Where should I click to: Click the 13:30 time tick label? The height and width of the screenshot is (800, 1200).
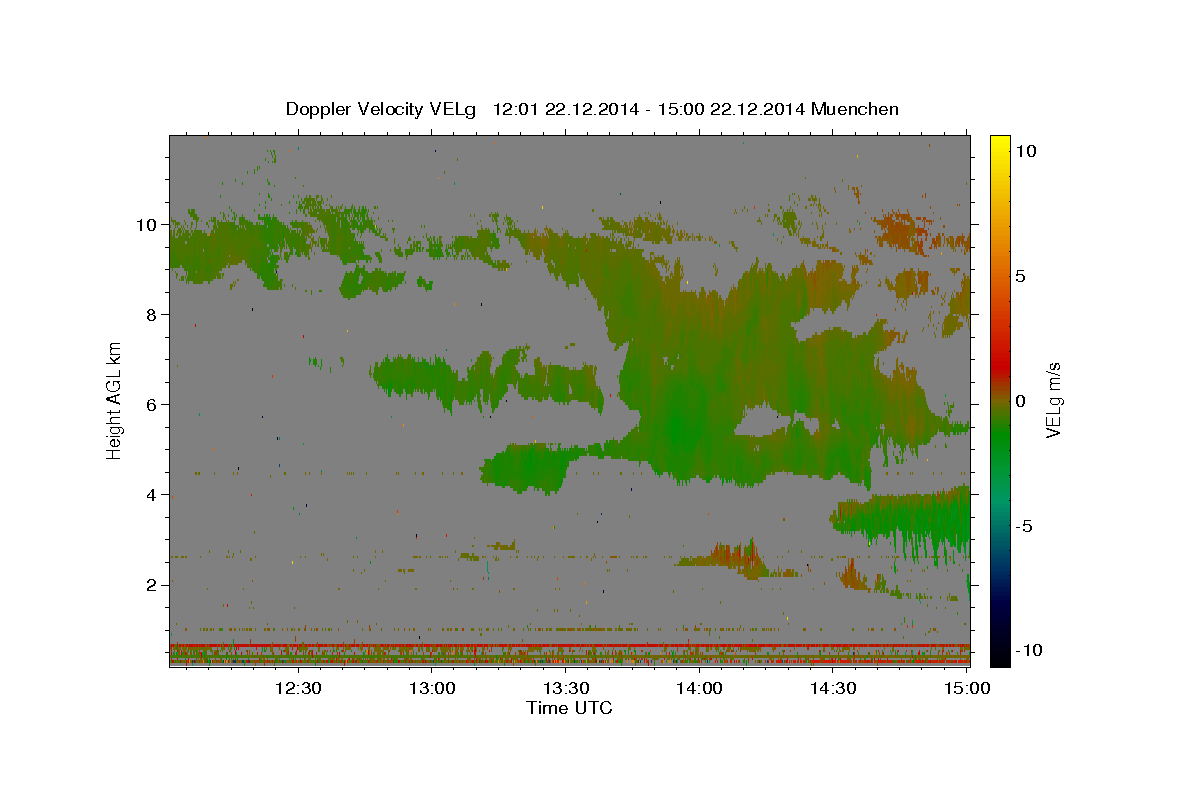point(566,688)
